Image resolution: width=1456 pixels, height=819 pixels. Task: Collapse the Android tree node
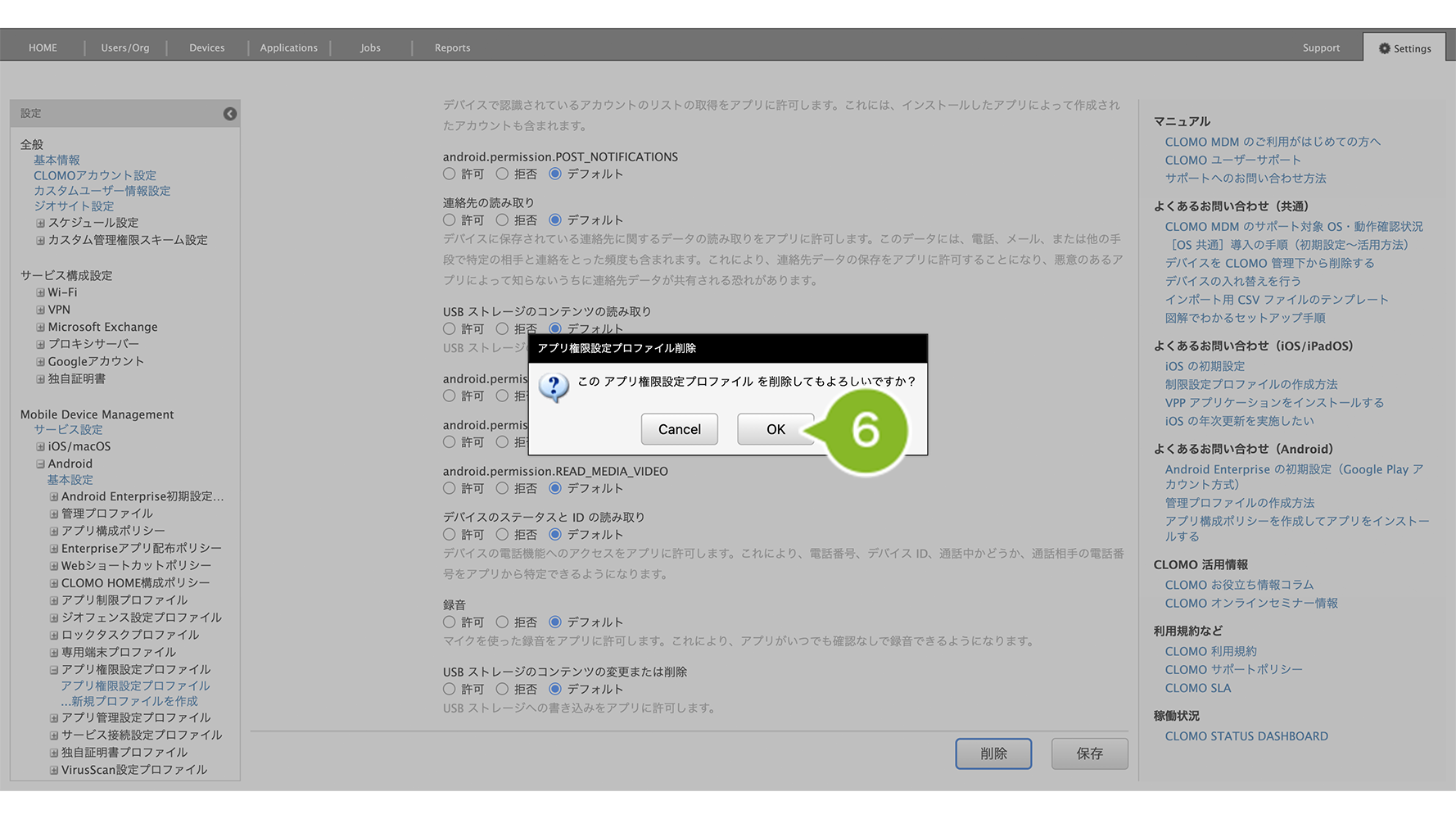[x=40, y=464]
